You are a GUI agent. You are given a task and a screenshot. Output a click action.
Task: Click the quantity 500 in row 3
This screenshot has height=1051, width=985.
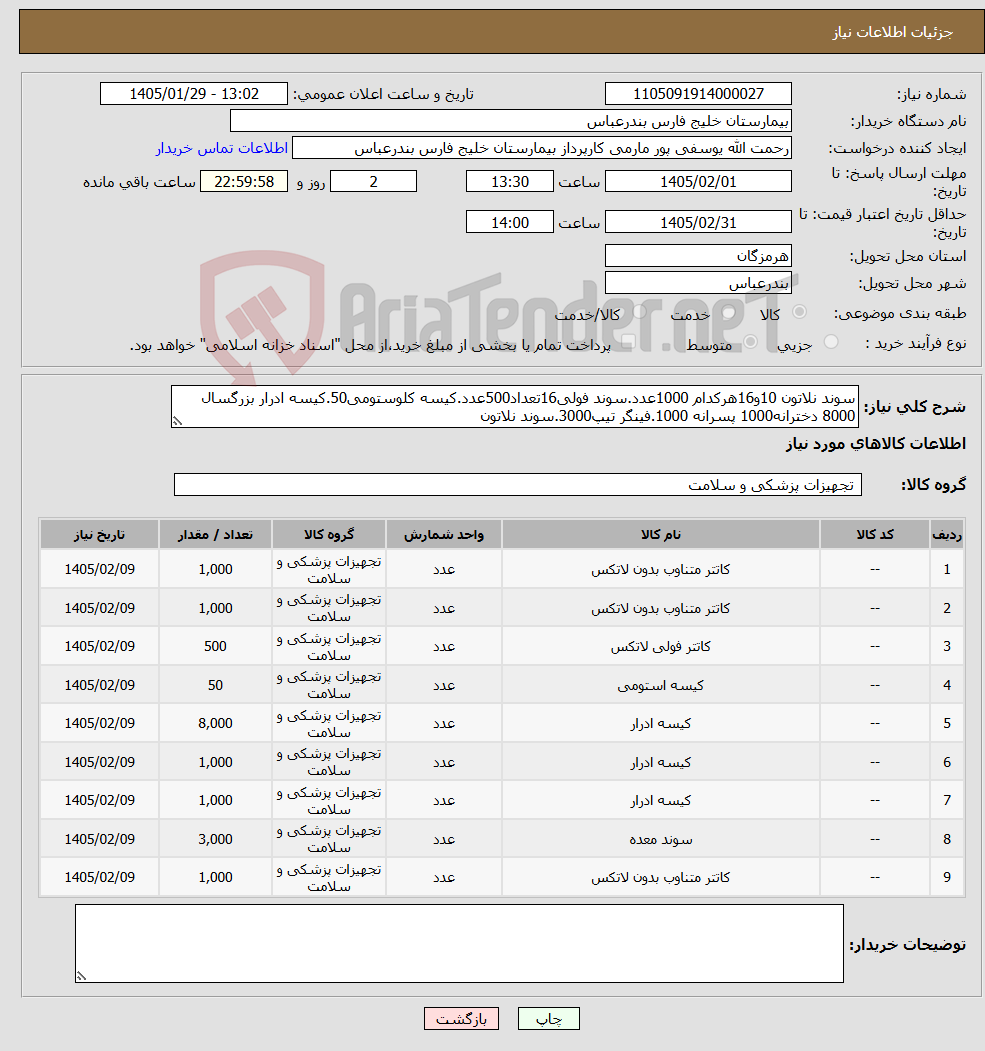pyautogui.click(x=215, y=647)
